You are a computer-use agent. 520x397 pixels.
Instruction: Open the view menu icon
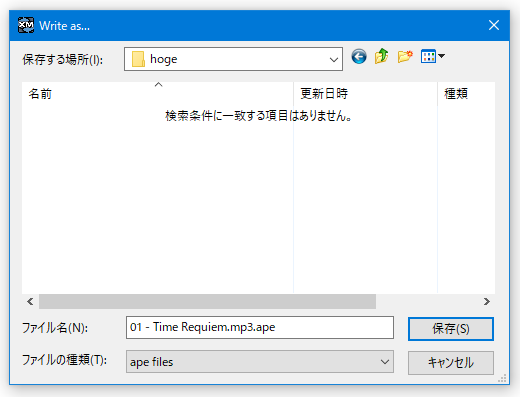428,56
